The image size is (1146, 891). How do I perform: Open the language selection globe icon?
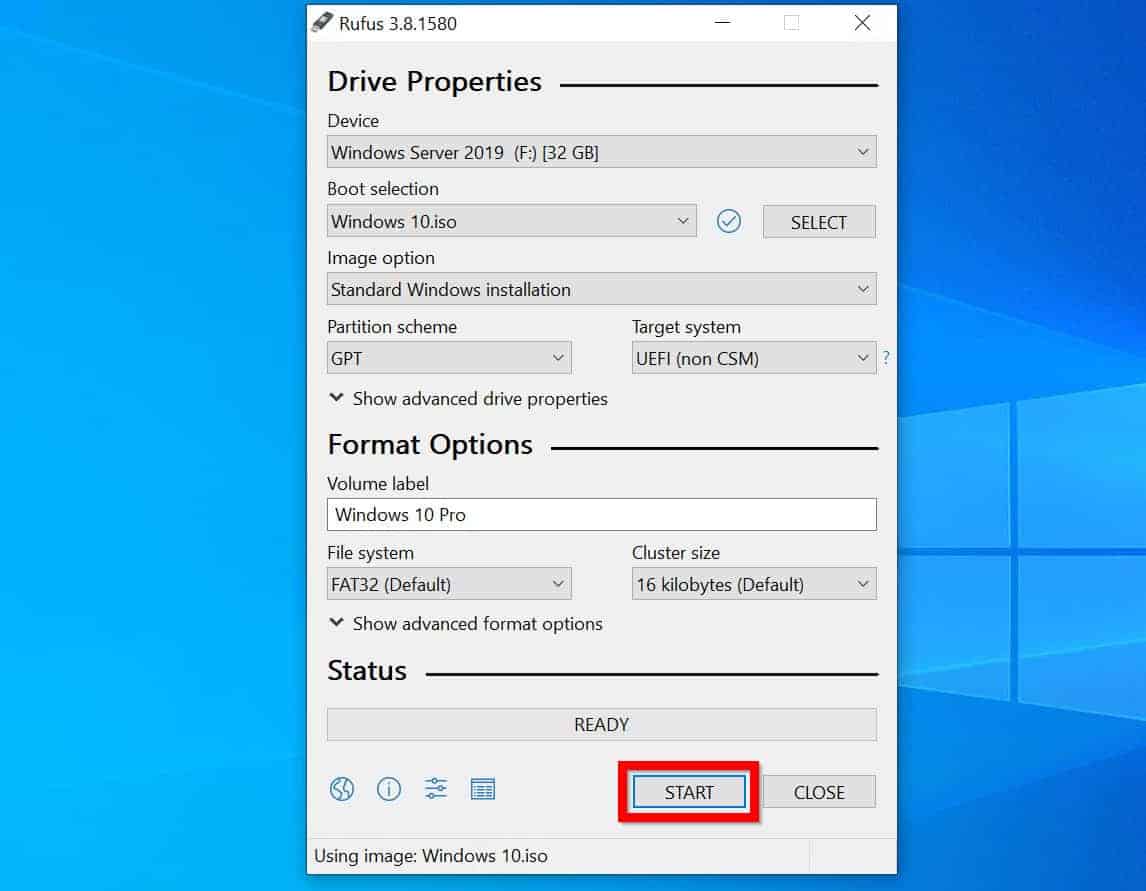tap(341, 789)
